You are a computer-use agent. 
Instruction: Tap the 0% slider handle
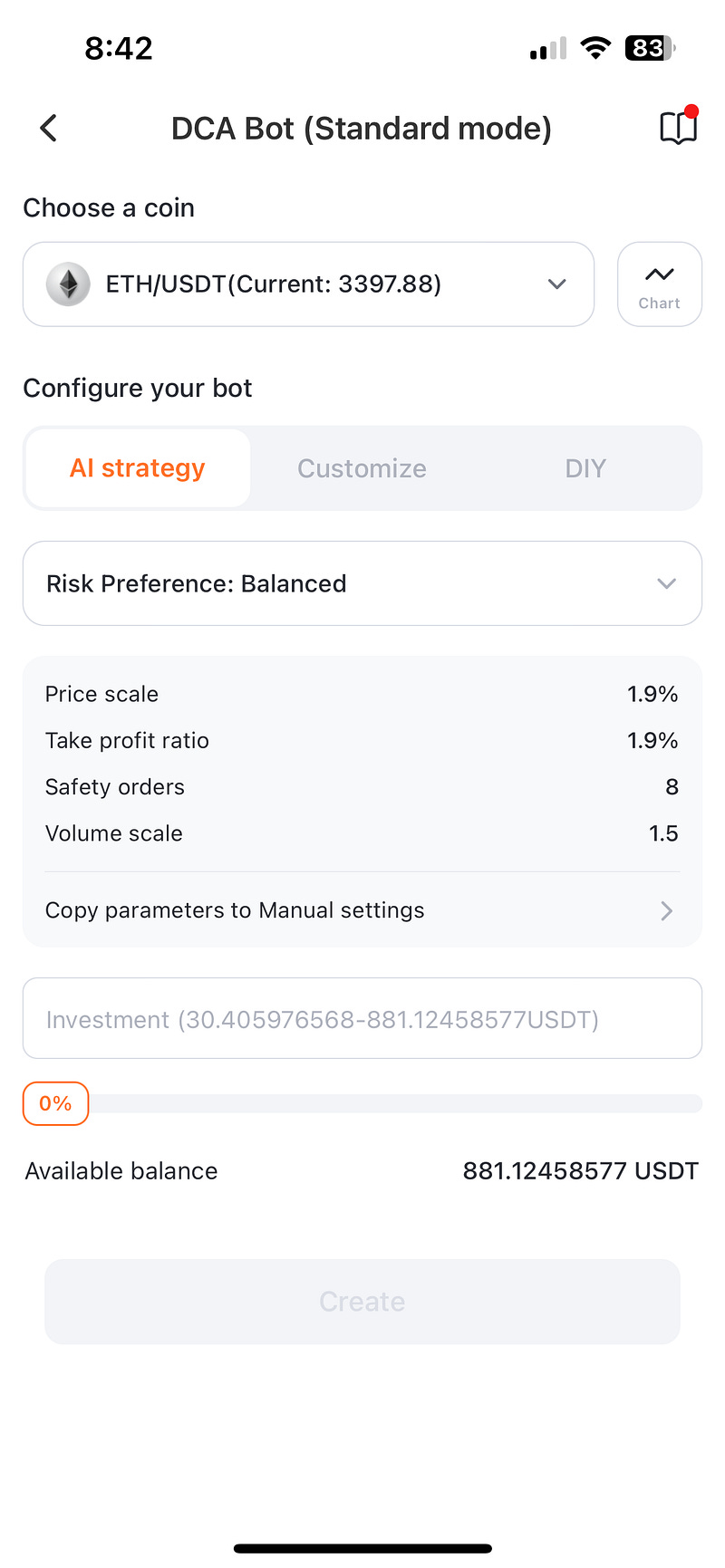coord(56,1103)
